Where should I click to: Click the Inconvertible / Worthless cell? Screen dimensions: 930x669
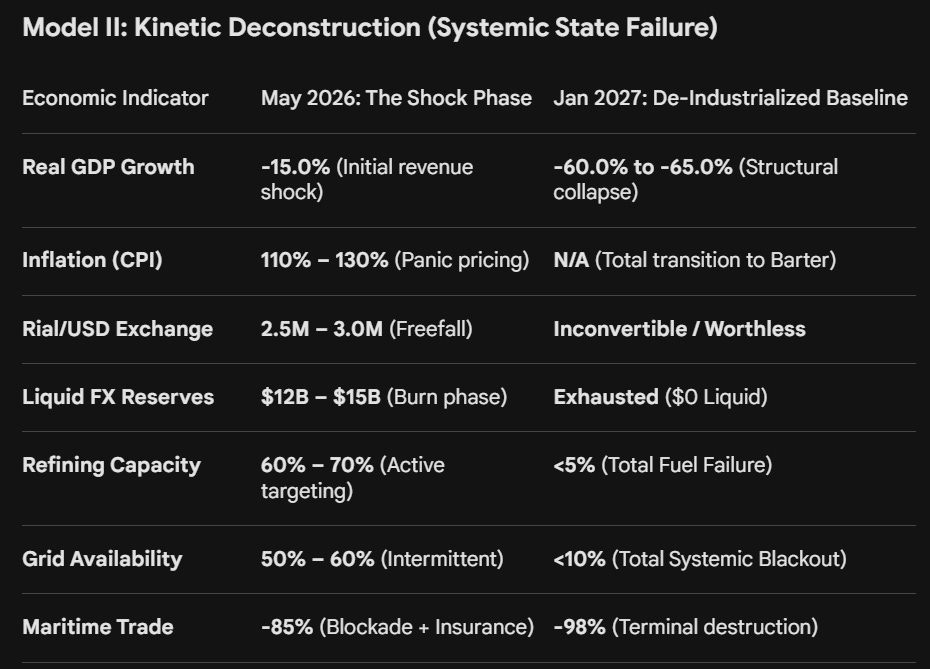(679, 329)
